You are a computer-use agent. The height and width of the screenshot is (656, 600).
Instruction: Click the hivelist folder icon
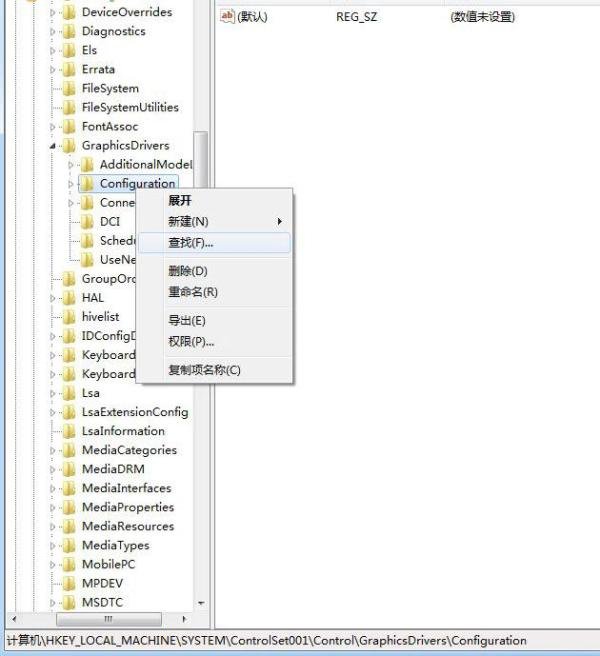pyautogui.click(x=69, y=317)
